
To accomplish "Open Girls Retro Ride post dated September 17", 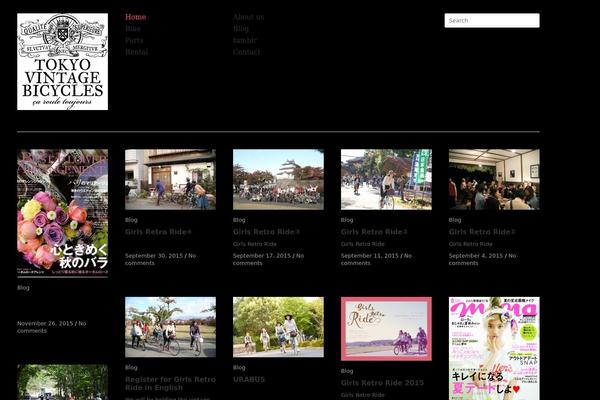I will pyautogui.click(x=266, y=232).
